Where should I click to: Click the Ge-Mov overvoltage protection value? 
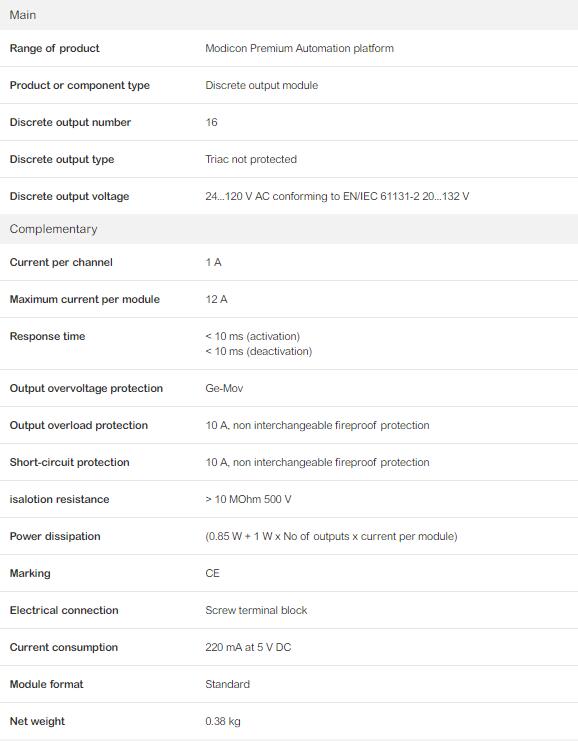[x=224, y=388]
